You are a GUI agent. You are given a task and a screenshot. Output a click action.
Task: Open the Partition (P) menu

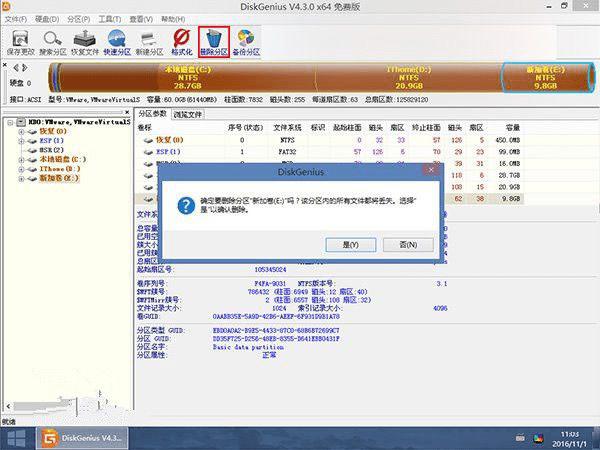[x=78, y=19]
